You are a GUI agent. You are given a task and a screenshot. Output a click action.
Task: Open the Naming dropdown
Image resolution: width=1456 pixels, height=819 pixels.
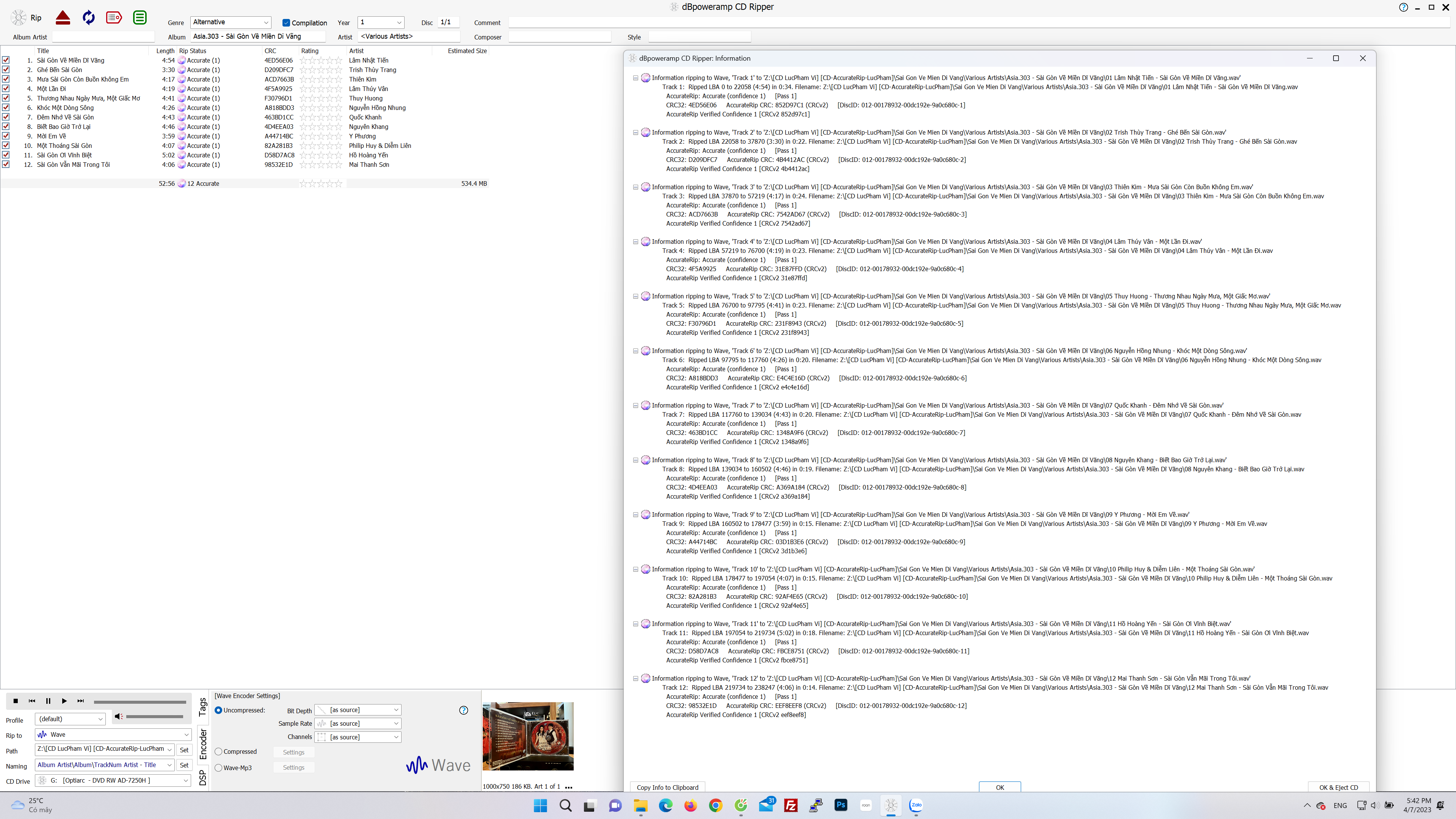pyautogui.click(x=105, y=765)
